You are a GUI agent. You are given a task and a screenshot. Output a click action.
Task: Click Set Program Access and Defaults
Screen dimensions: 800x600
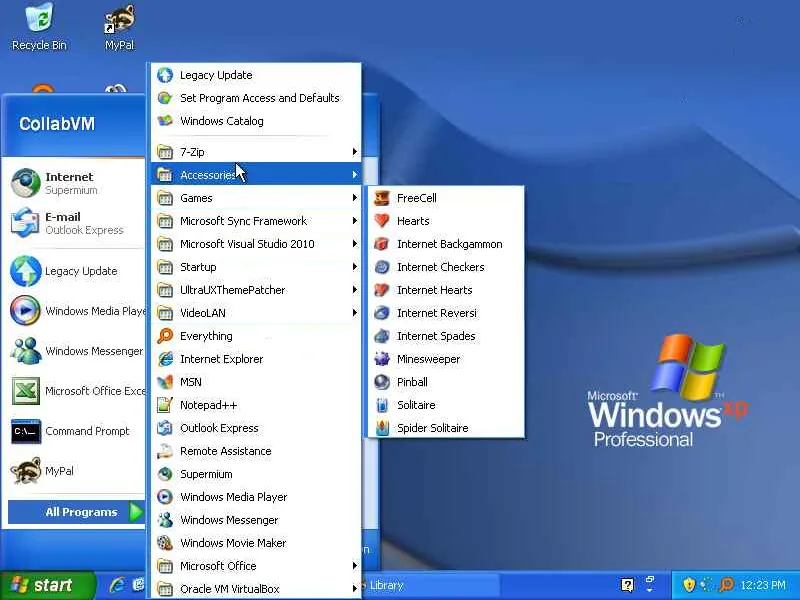[x=256, y=98]
